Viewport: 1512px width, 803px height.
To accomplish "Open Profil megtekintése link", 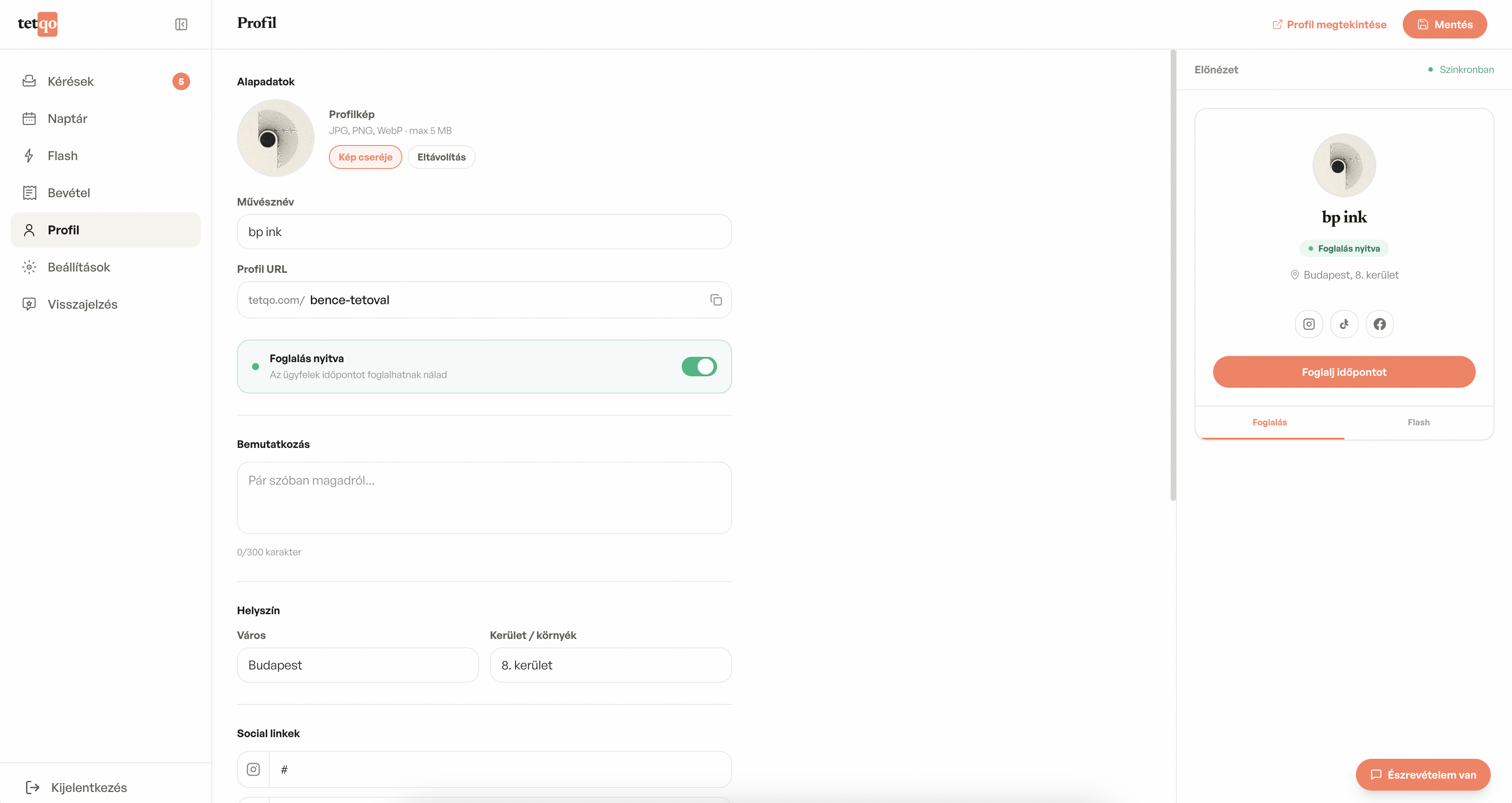I will point(1329,25).
